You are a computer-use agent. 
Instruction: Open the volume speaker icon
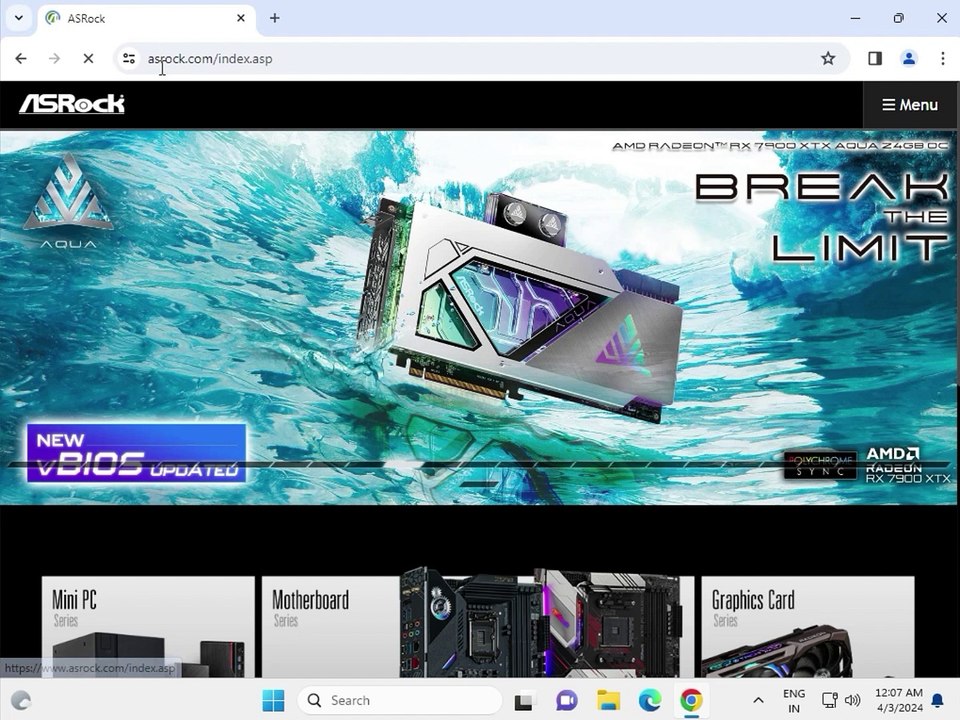[x=852, y=700]
